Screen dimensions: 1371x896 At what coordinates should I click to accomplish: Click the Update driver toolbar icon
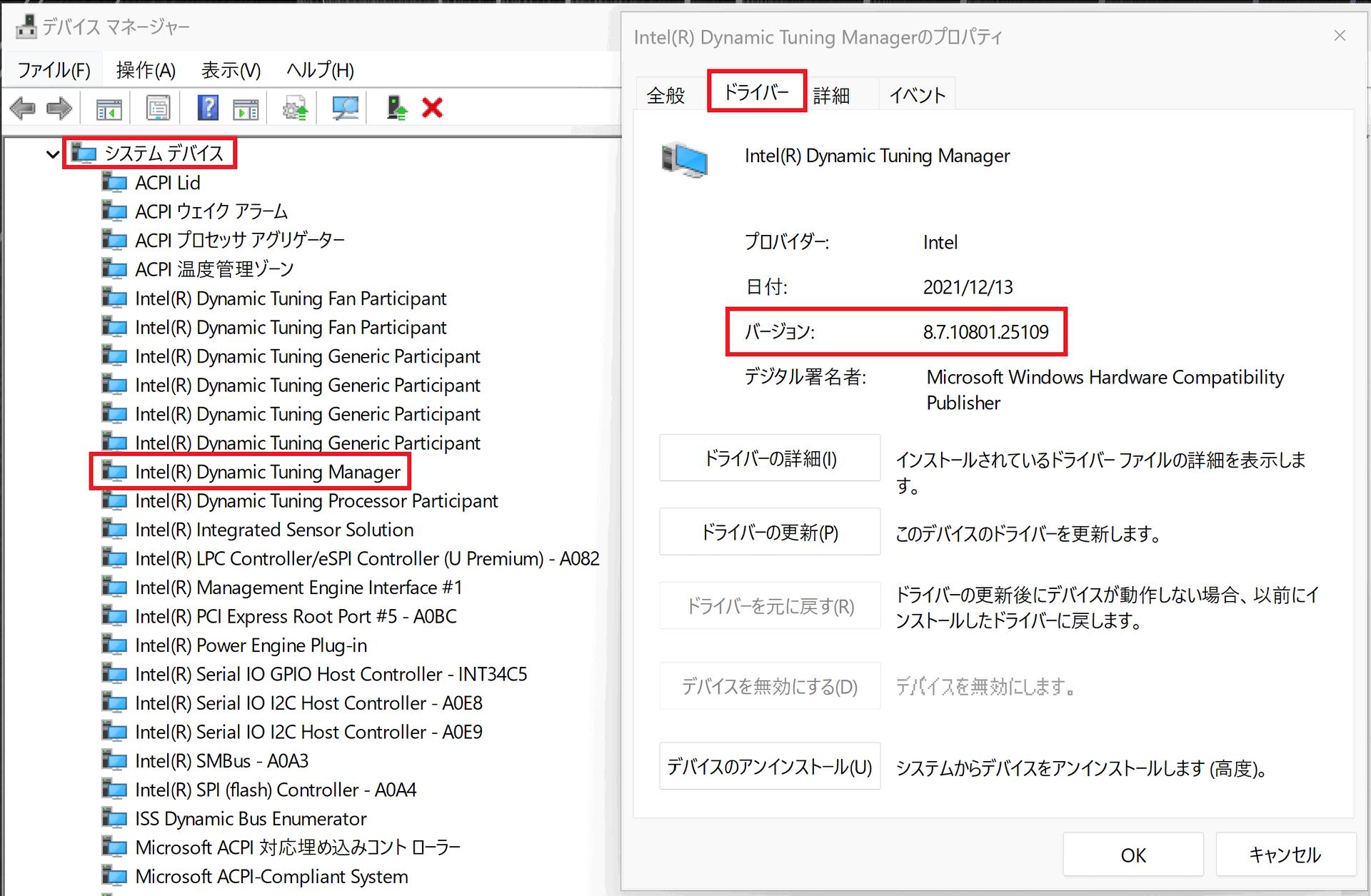[295, 109]
